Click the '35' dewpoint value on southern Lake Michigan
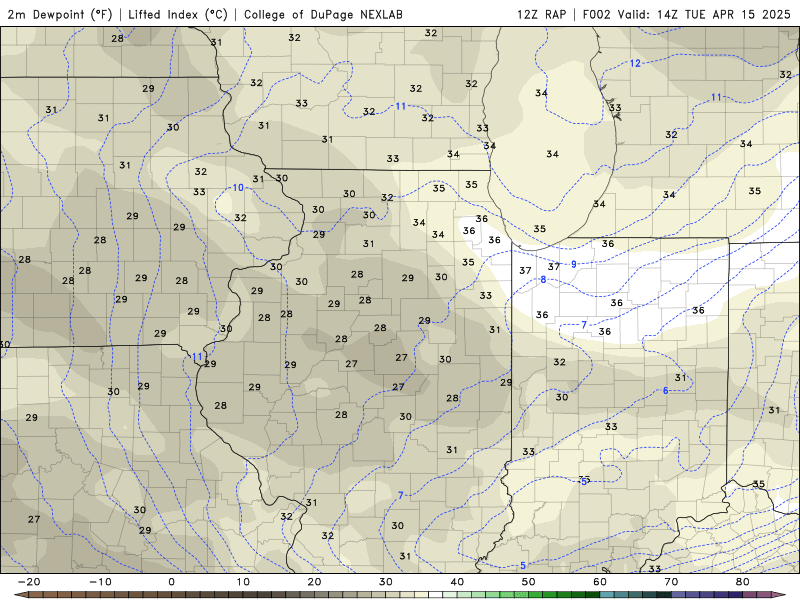Viewport: 800px width, 600px height. pos(539,229)
